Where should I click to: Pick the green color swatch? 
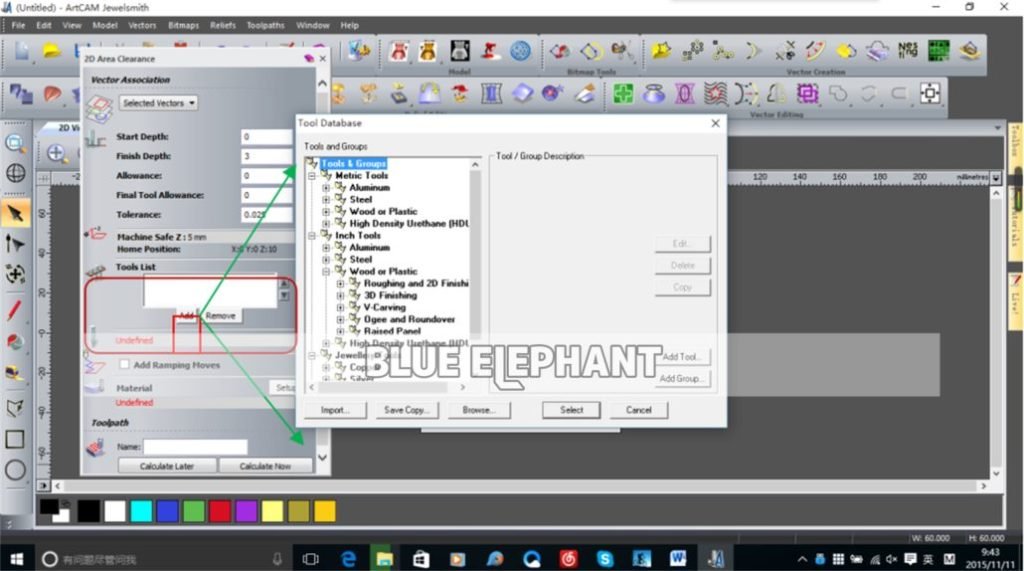[193, 511]
